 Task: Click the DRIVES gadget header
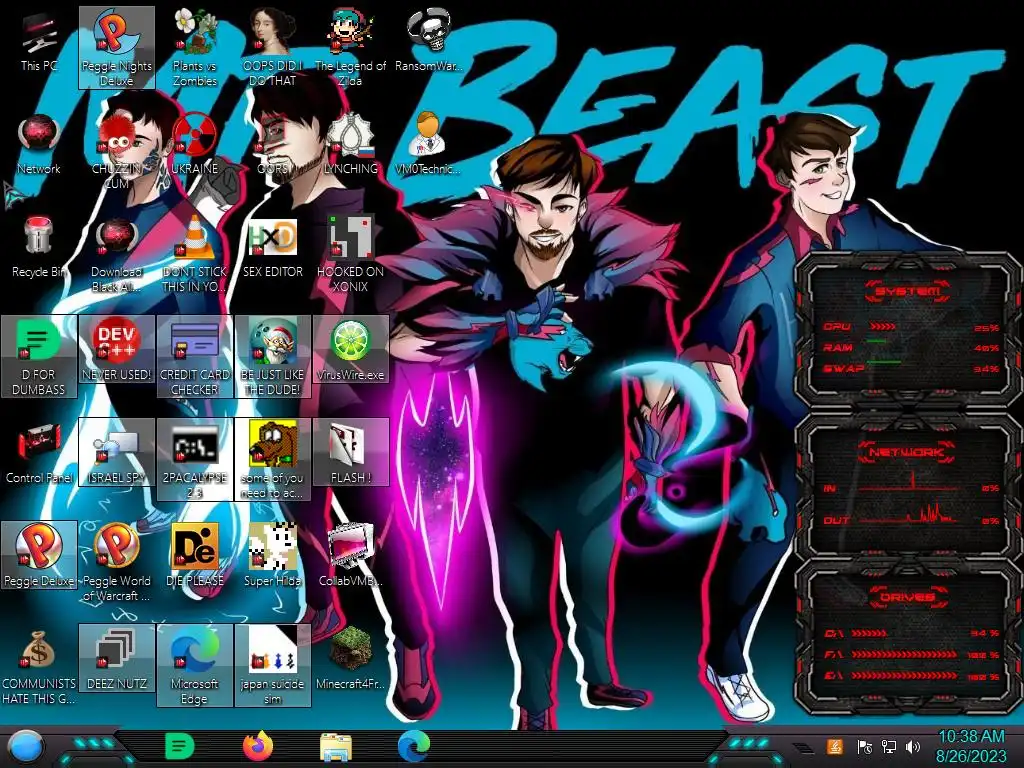coord(907,597)
